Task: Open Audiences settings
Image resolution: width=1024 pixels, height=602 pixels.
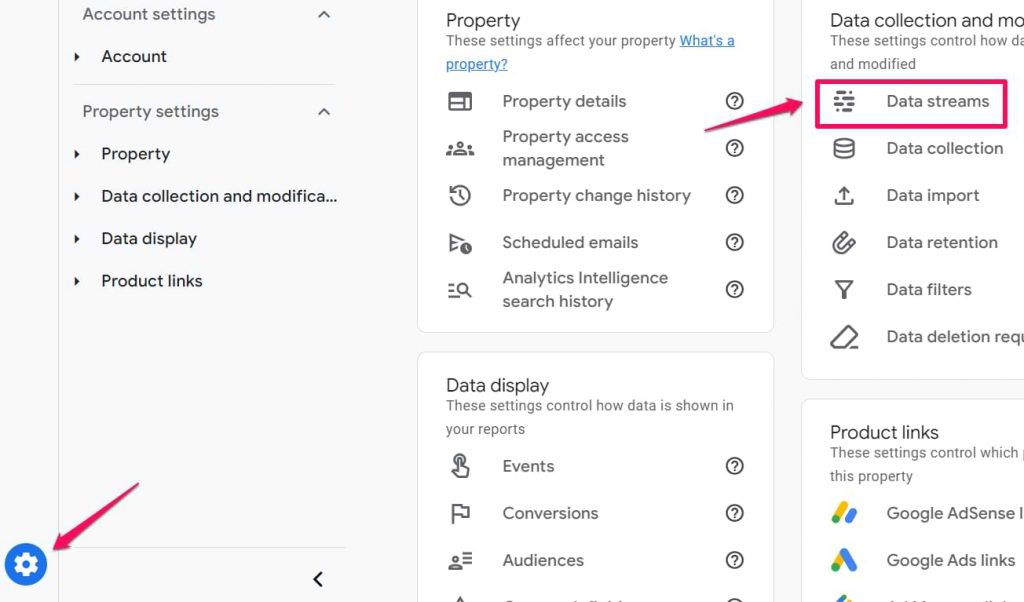Action: 542,560
